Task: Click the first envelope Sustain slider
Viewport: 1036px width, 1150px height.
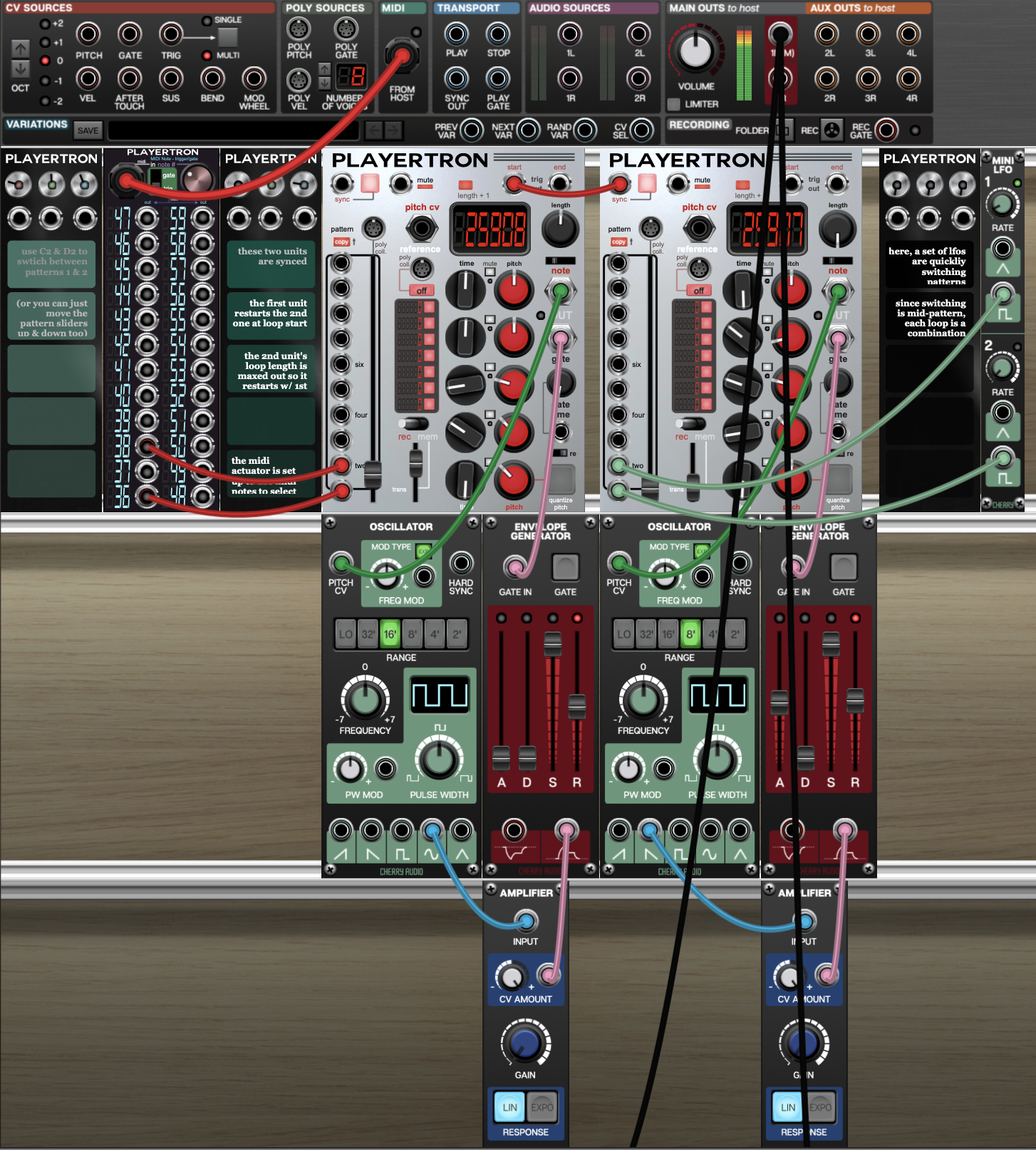Action: [553, 643]
